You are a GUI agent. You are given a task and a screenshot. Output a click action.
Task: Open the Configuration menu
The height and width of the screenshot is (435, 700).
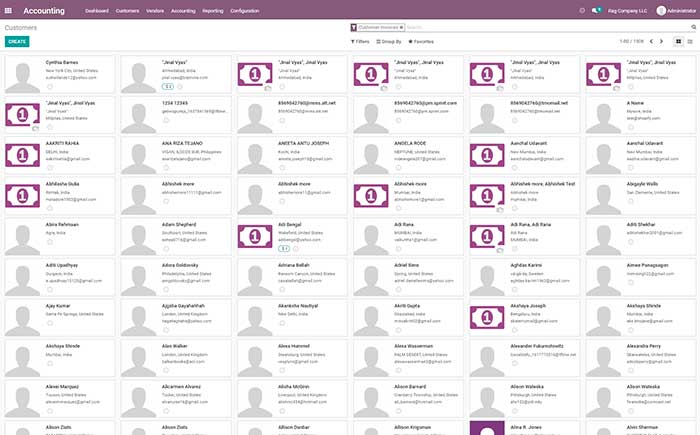[x=245, y=11]
